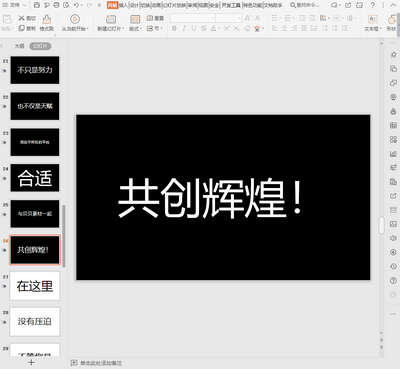Click the Clear Formatting eraser icon
The width and height of the screenshot is (400, 369).
[247, 29]
